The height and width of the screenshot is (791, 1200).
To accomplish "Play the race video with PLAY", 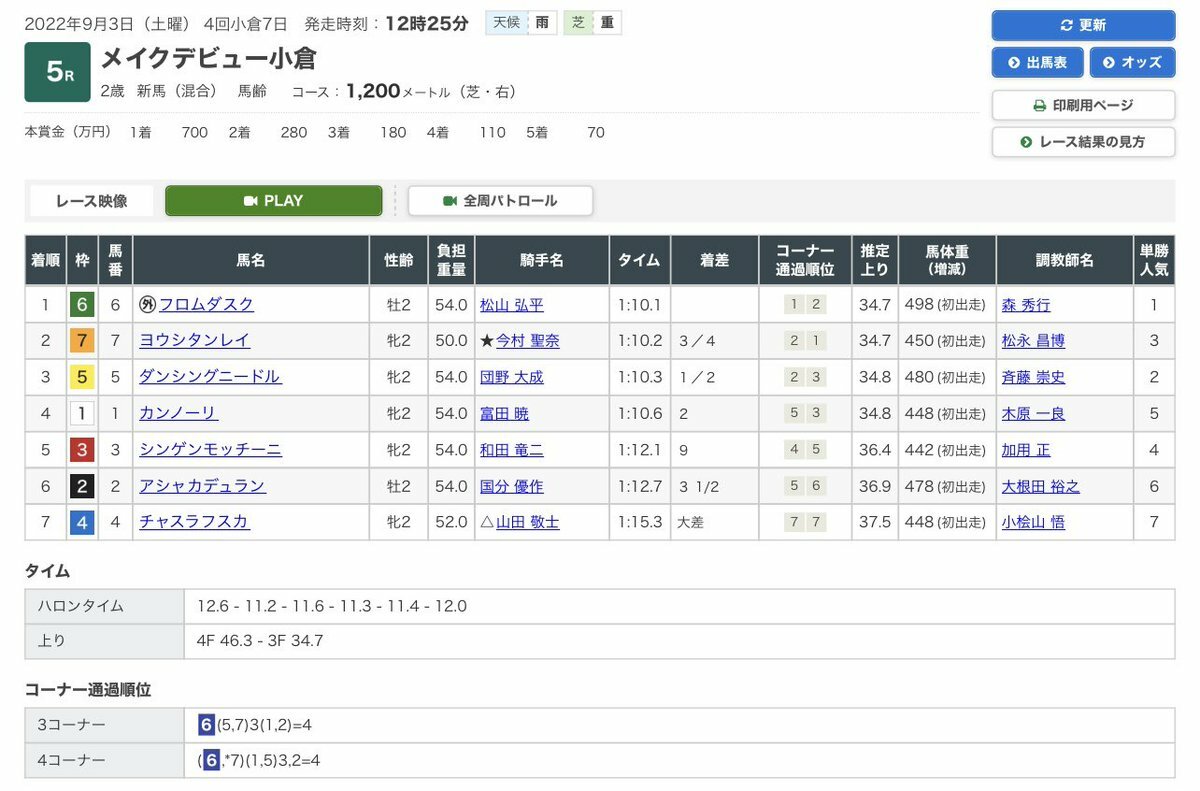I will coord(273,201).
